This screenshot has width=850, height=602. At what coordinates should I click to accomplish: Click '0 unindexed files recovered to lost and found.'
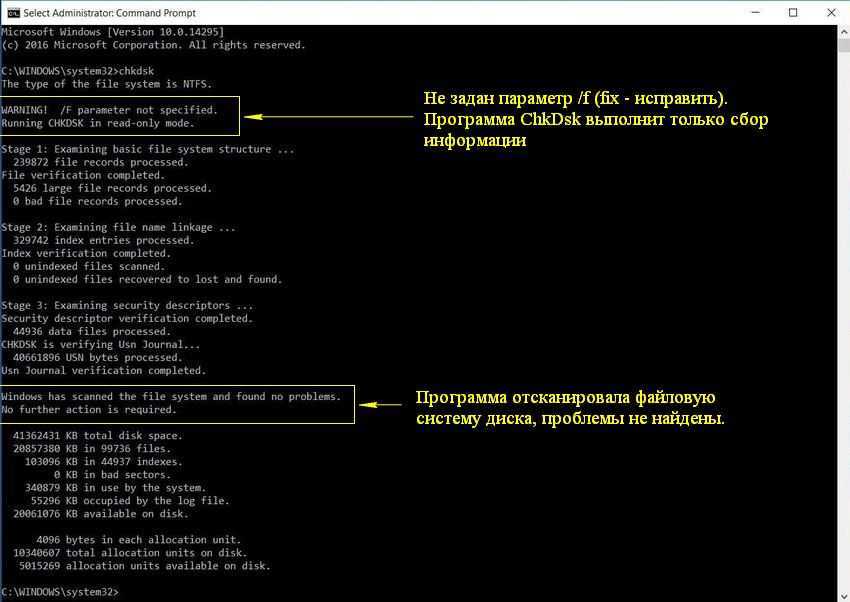[147, 279]
